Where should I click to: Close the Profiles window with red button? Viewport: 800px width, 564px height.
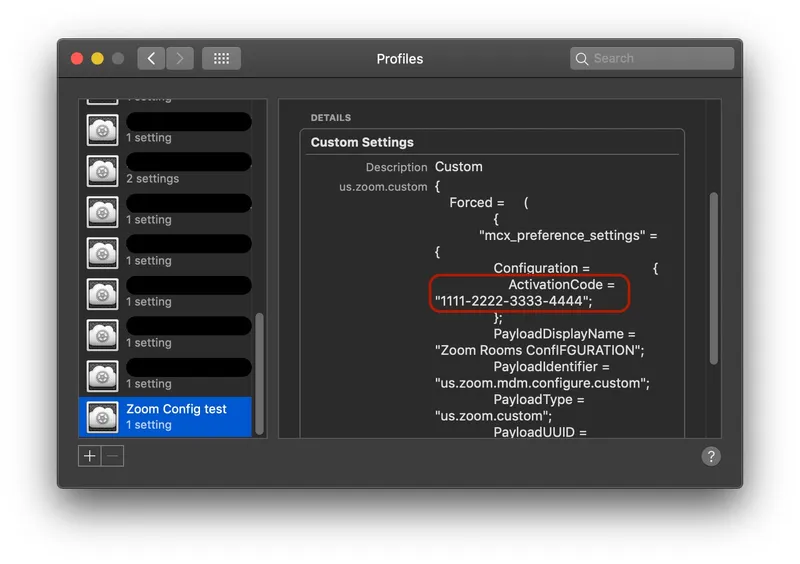tap(77, 59)
